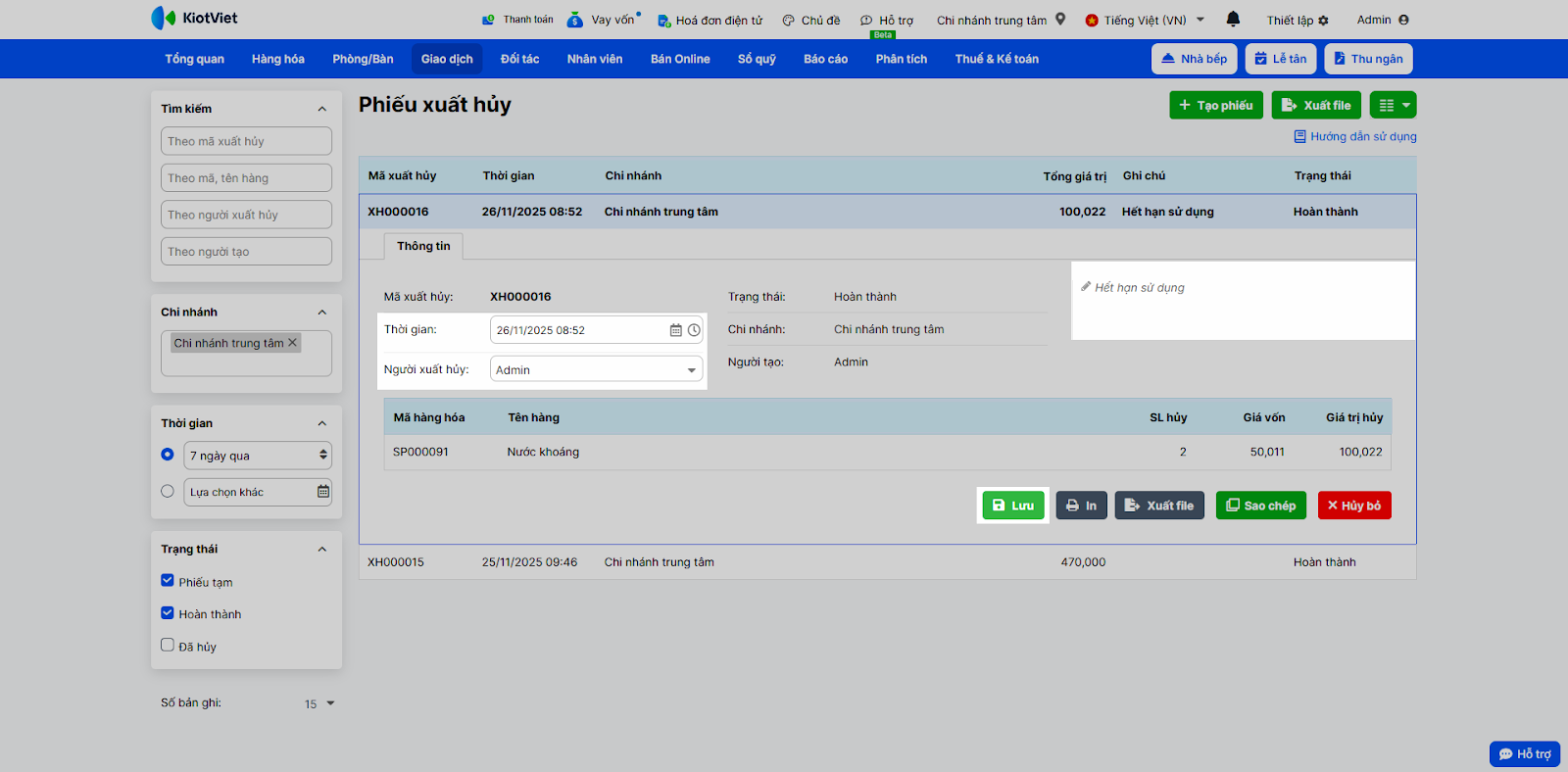Open the Tổng quan menu

point(194,59)
